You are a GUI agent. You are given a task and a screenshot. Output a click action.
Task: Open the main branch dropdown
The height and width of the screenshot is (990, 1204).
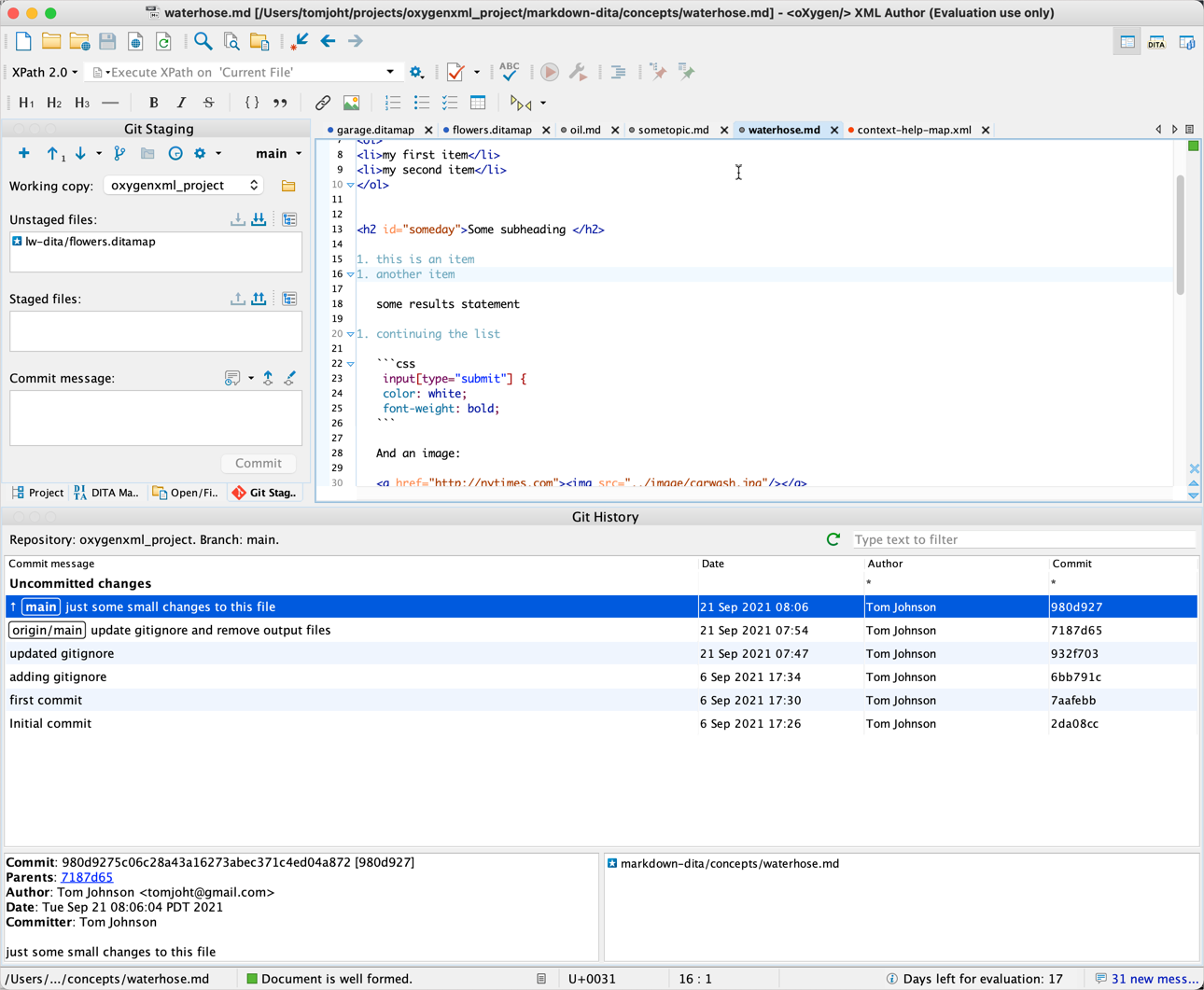(x=278, y=153)
